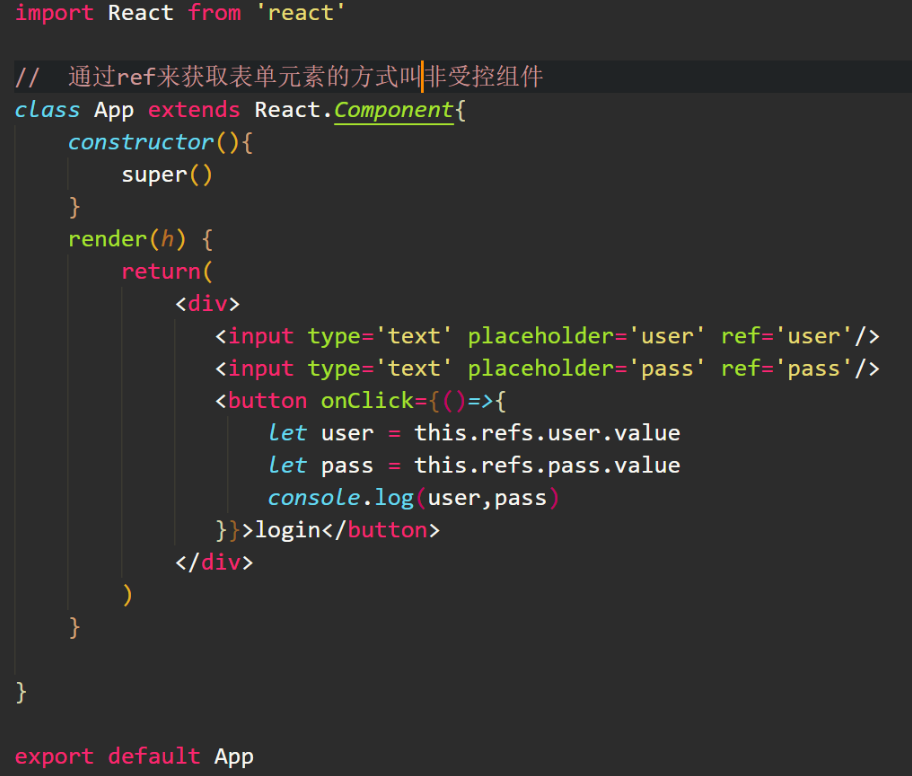Viewport: 912px width, 776px height.
Task: Click 'App' in the export statement
Action: [234, 757]
